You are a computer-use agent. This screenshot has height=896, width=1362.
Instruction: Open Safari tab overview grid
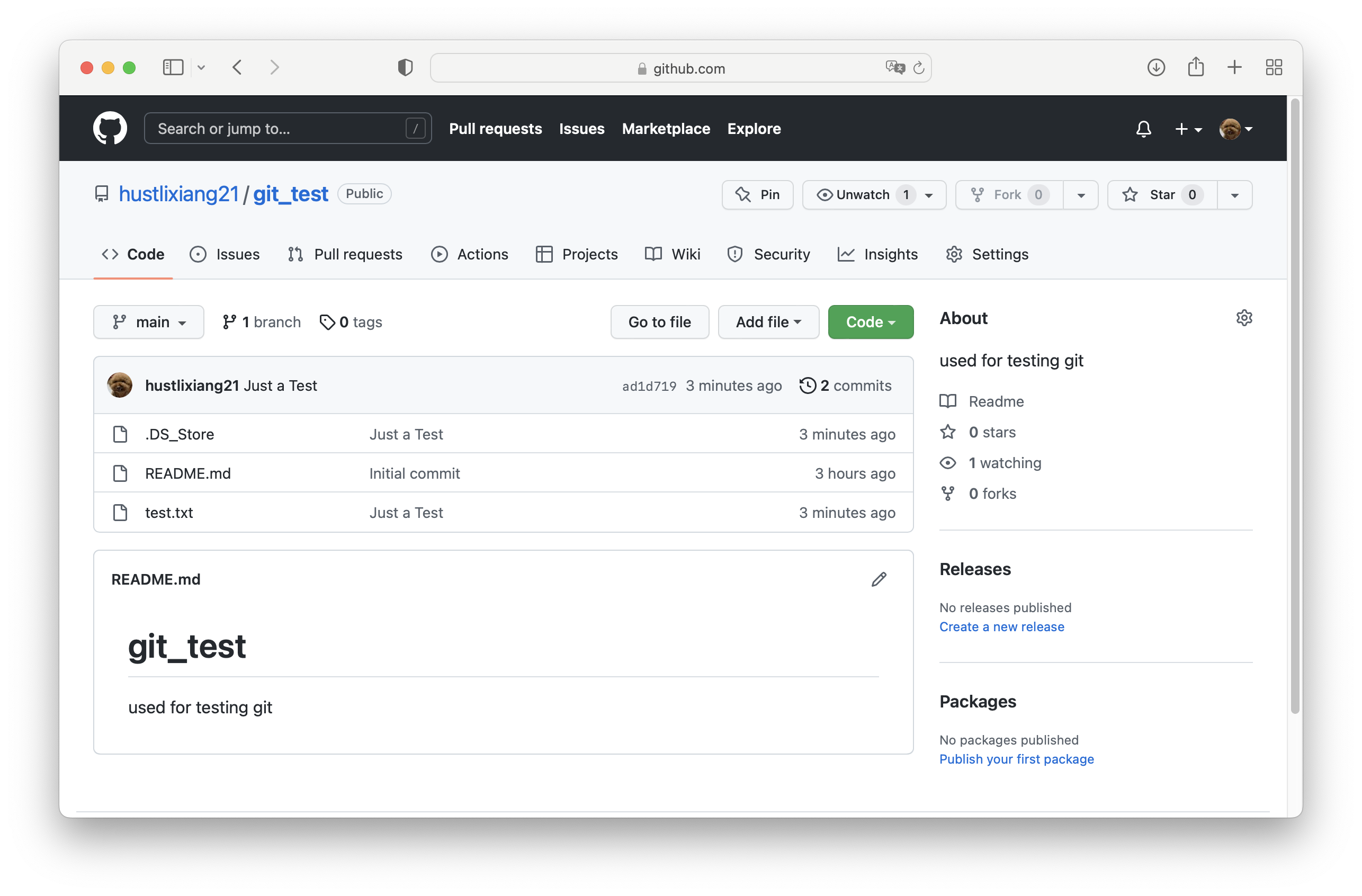1273,67
